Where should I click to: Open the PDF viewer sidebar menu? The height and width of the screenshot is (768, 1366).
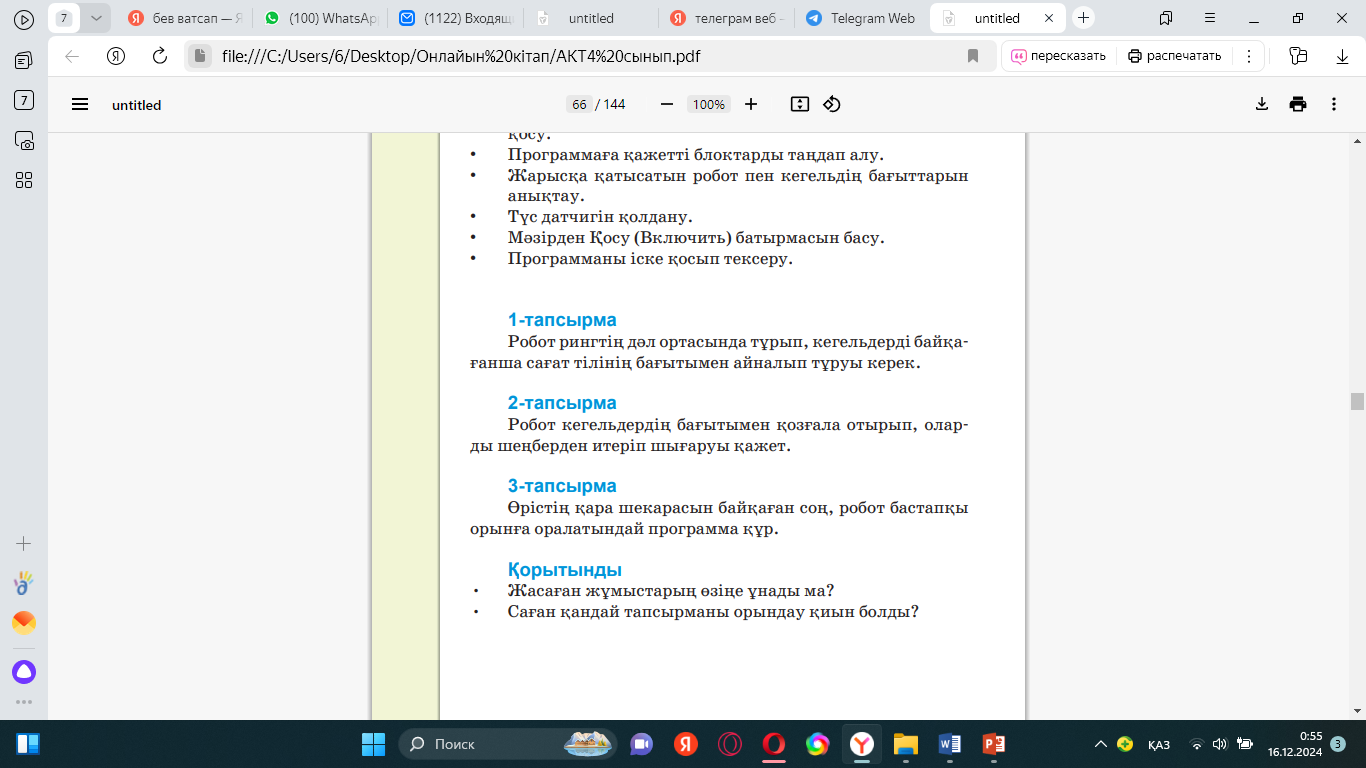click(80, 104)
